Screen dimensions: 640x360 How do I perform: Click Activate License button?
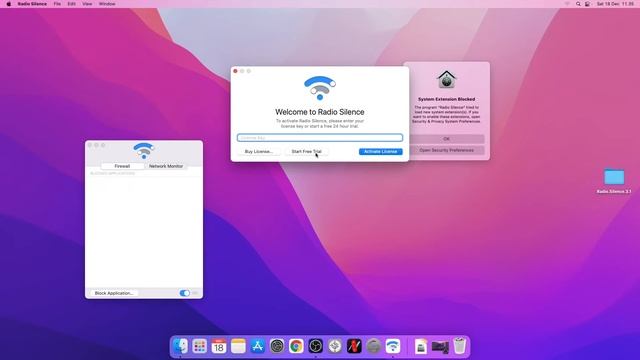[x=380, y=151]
